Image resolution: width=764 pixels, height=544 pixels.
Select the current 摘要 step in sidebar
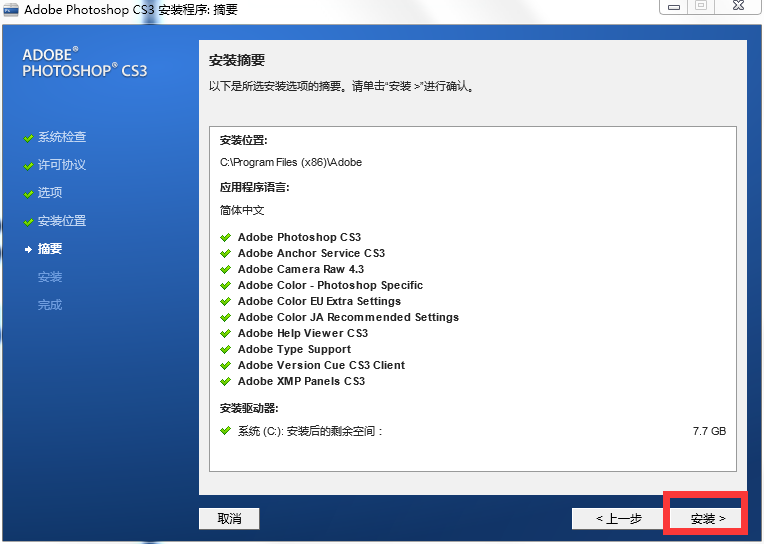click(50, 249)
